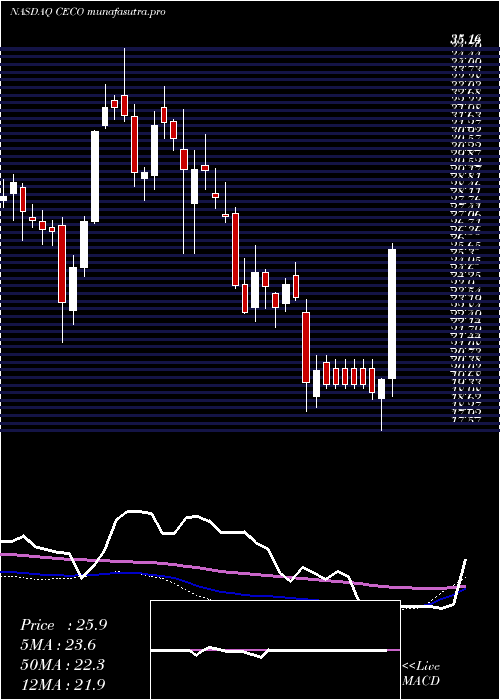Click the MACD inset chart panel
The height and width of the screenshot is (700, 500).
(x=275, y=650)
